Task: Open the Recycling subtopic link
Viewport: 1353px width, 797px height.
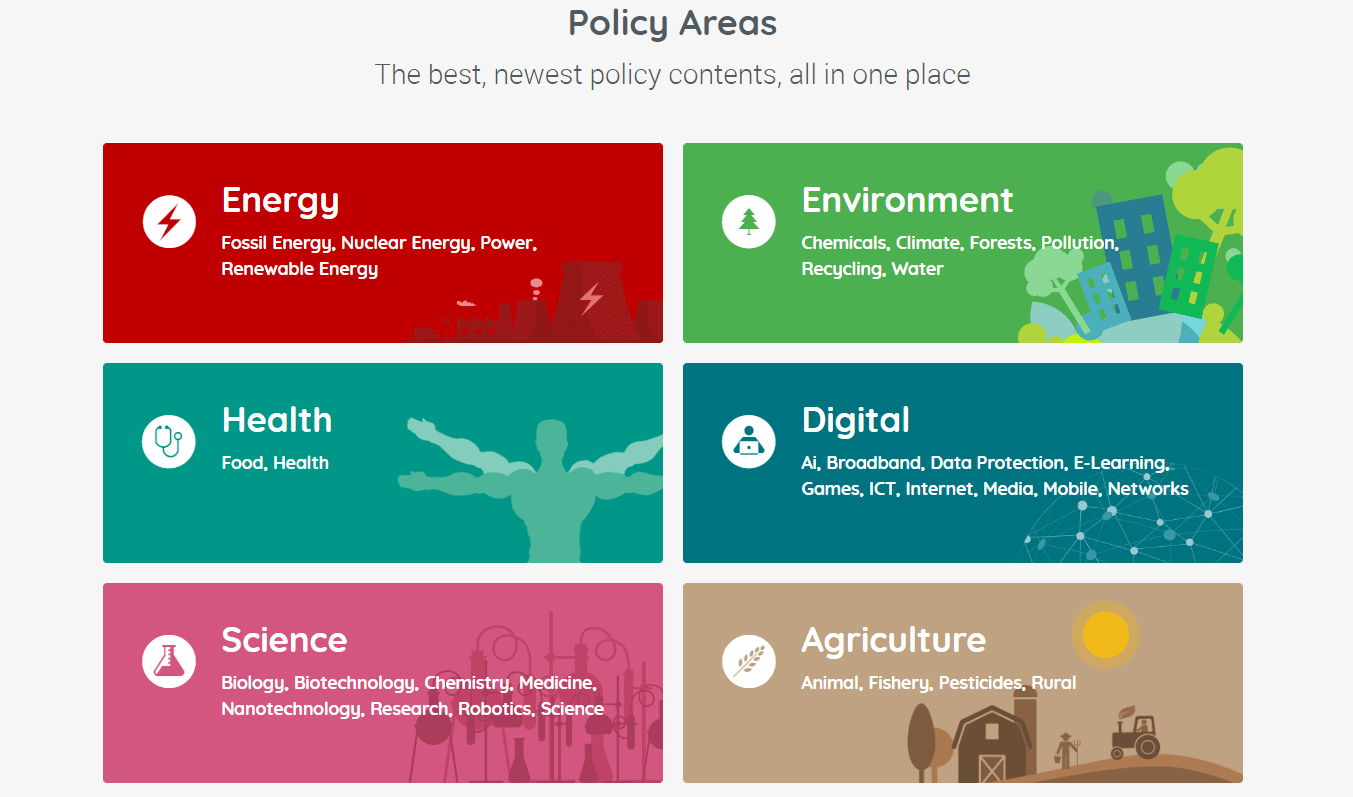Action: click(841, 269)
